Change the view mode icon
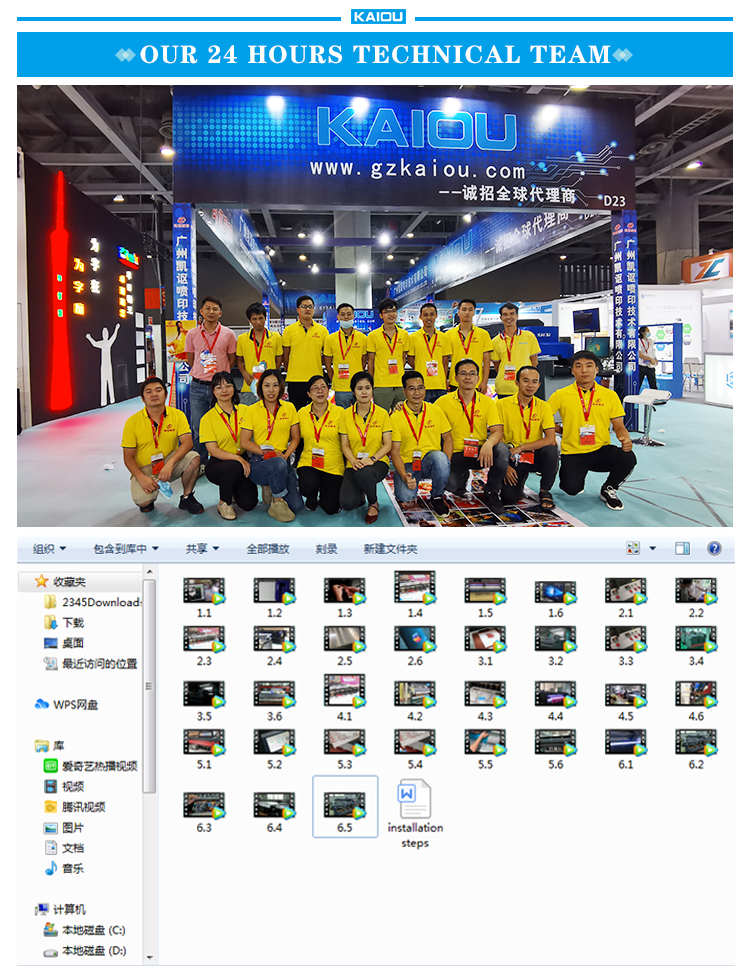The height and width of the screenshot is (980, 750). coord(633,548)
